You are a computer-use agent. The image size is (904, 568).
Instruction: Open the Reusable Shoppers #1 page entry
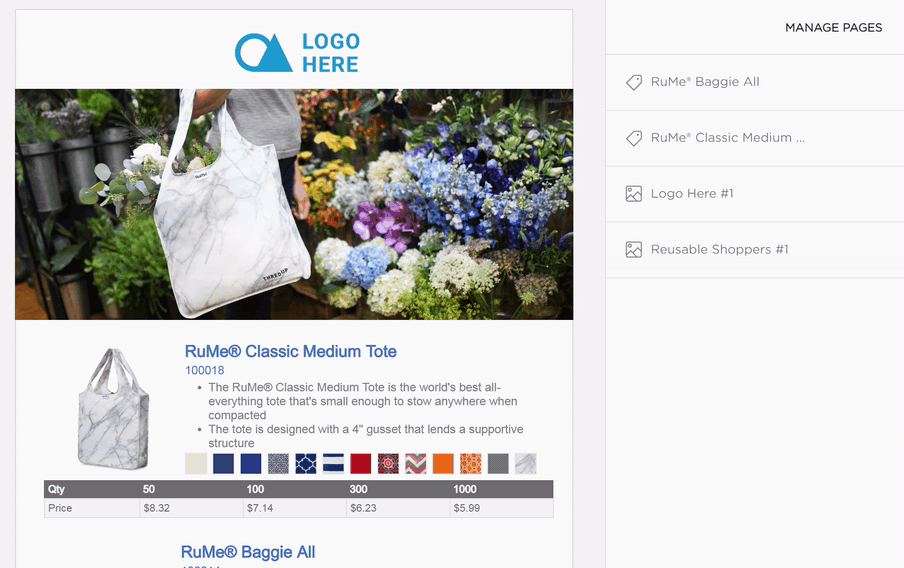[755, 250]
